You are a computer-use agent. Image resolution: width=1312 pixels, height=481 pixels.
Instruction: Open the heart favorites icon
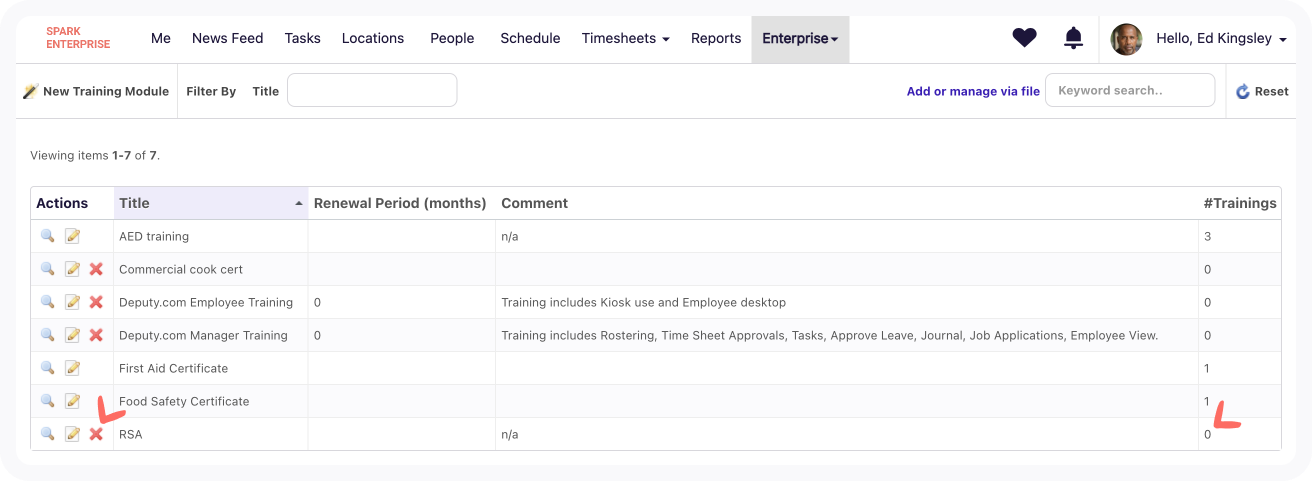click(x=1024, y=38)
